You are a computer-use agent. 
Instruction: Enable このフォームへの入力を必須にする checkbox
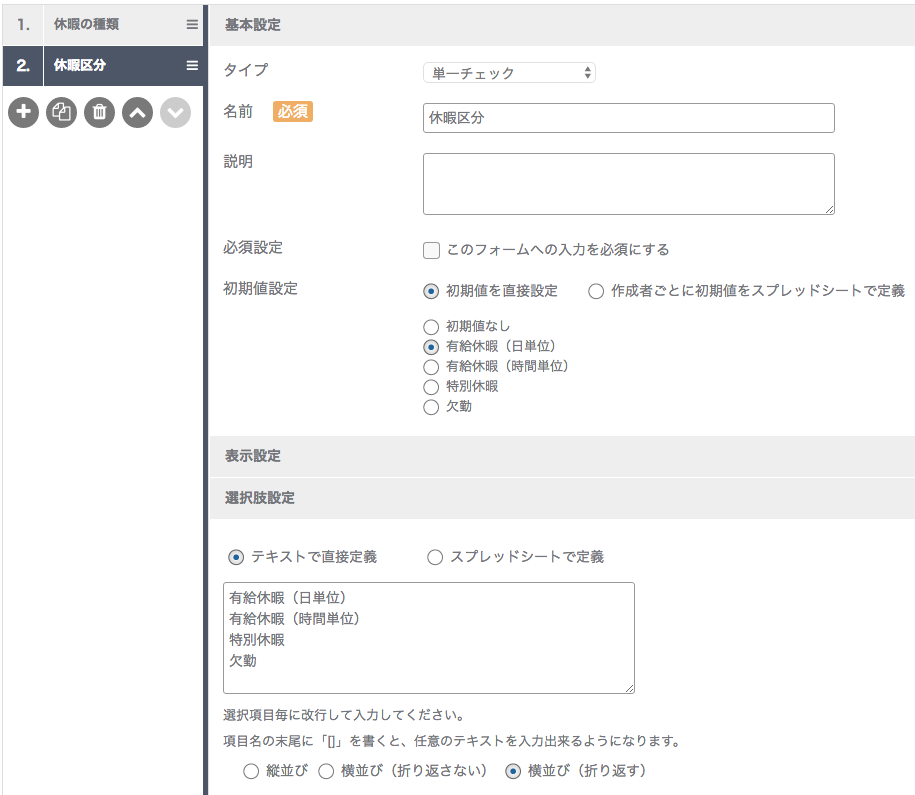(x=431, y=250)
